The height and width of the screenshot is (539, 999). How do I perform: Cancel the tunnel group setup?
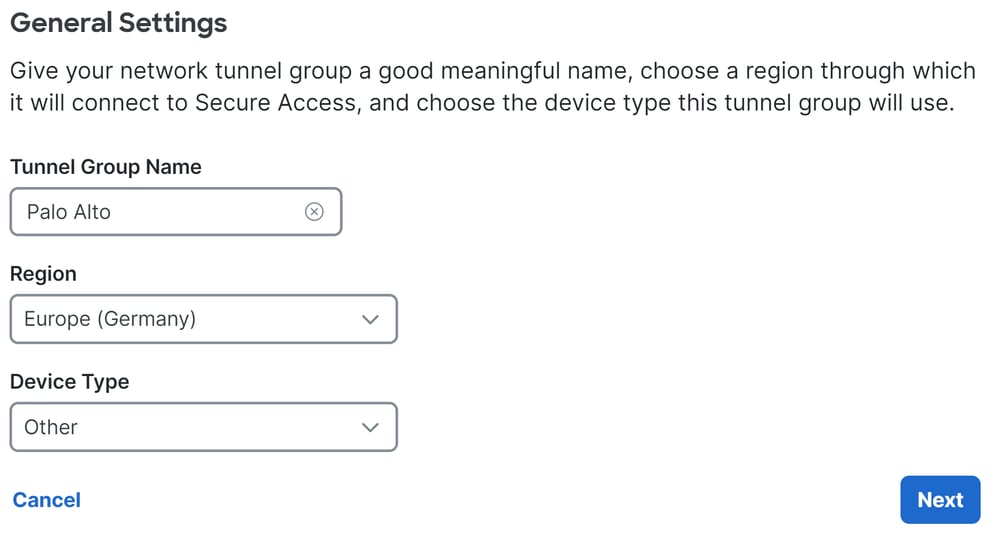(x=47, y=500)
